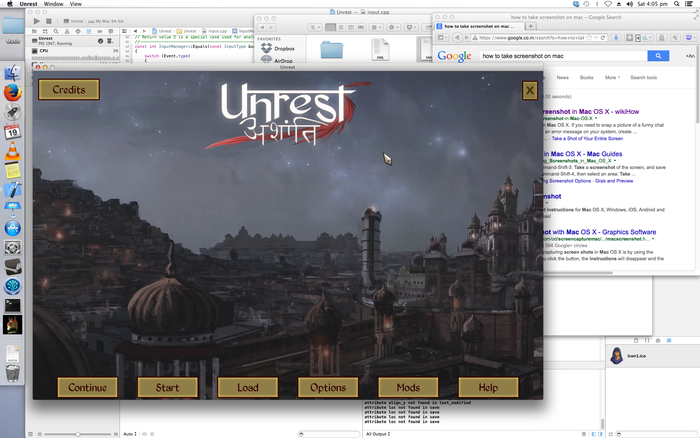Go back in the Firefox window
The width and height of the screenshot is (700, 438).
coord(457,38)
